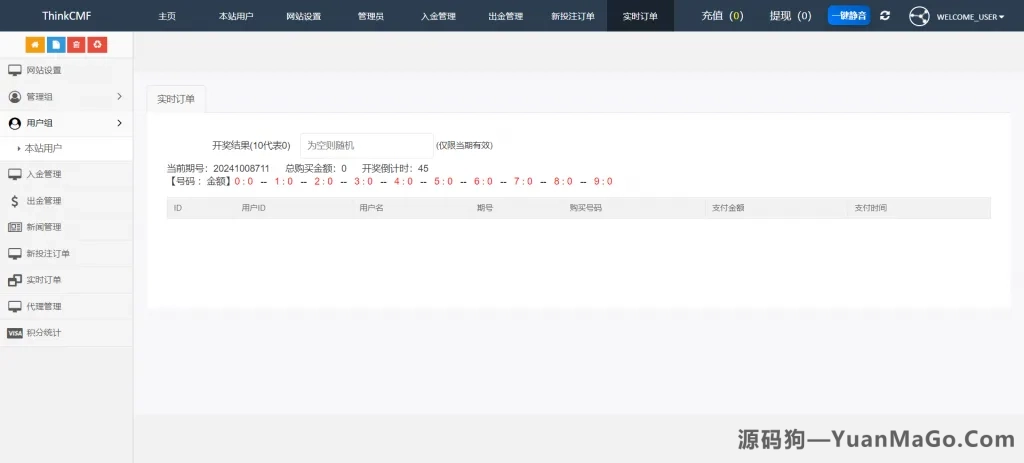
Task: Open 管理员 in the top navigation
Action: [x=371, y=16]
